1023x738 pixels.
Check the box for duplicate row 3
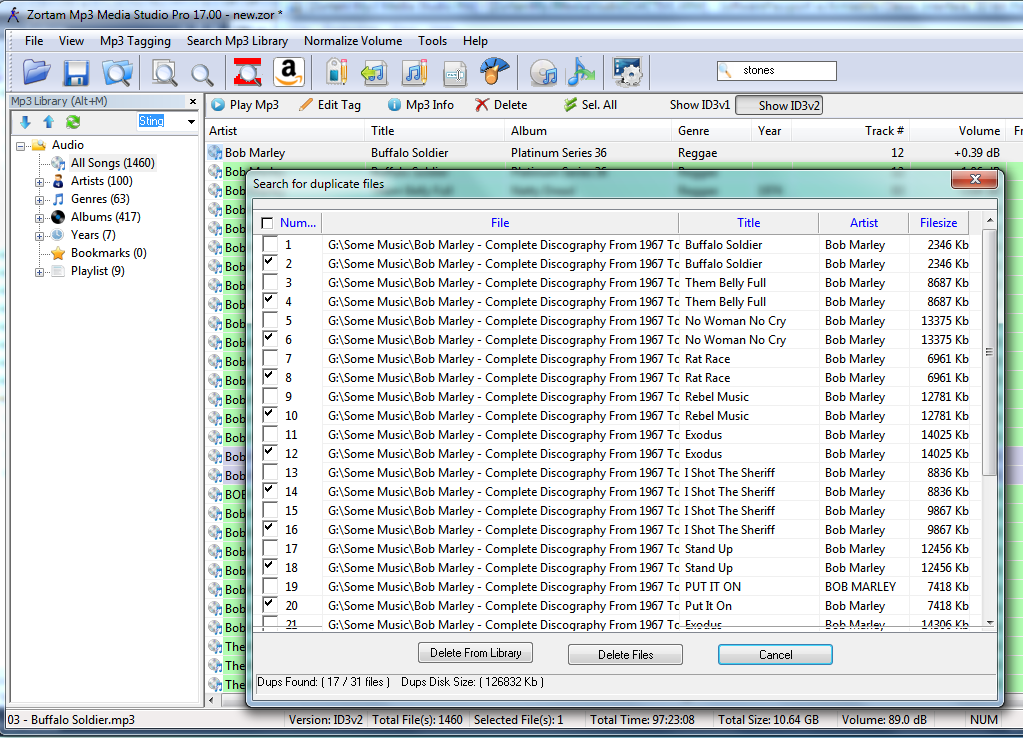269,283
